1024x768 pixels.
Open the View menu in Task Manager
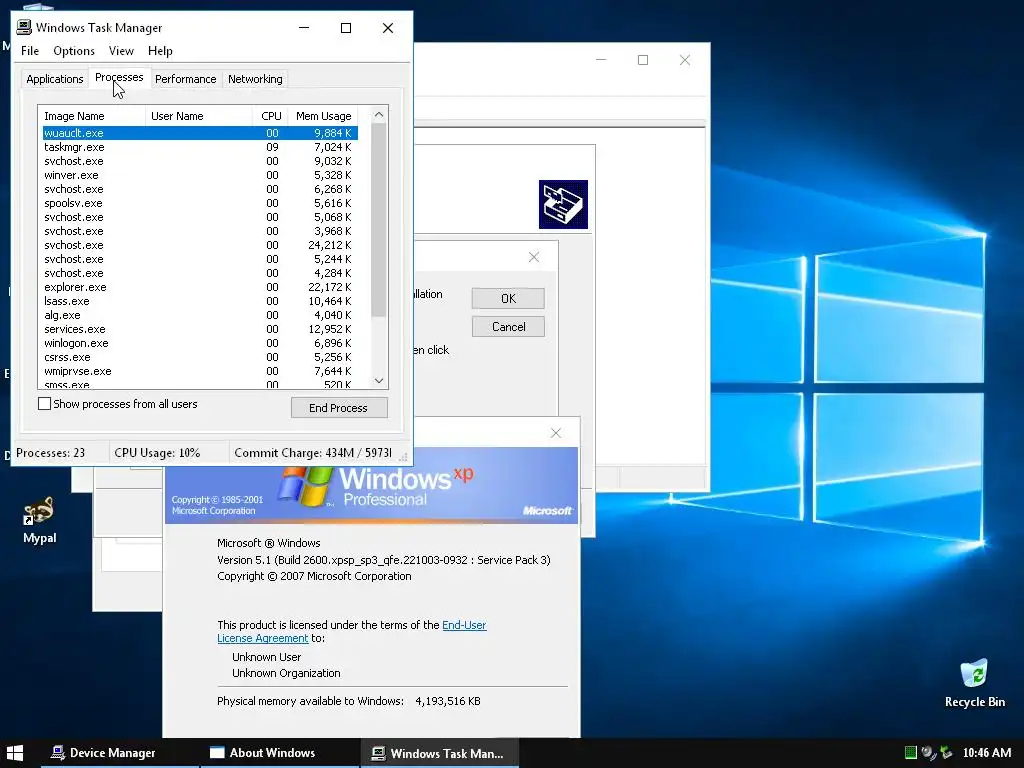121,51
